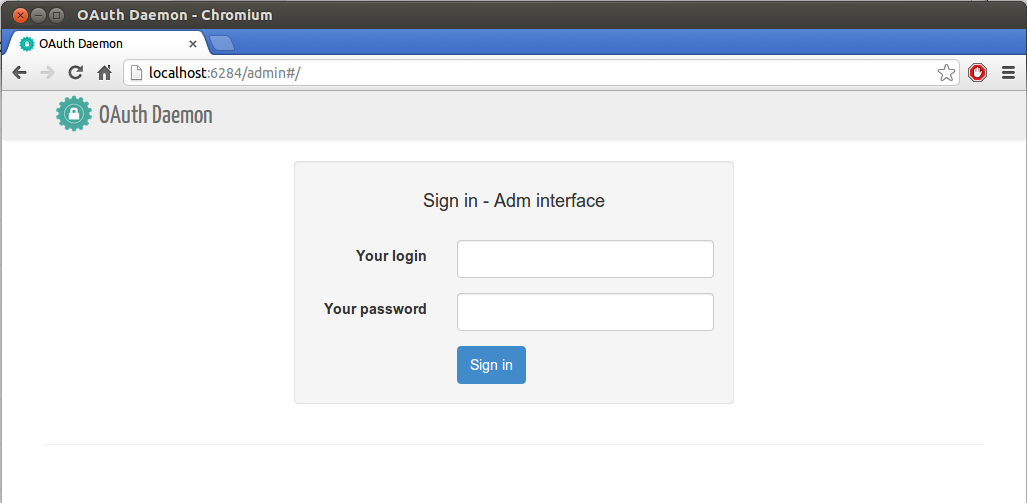Reload the current page

pyautogui.click(x=75, y=73)
